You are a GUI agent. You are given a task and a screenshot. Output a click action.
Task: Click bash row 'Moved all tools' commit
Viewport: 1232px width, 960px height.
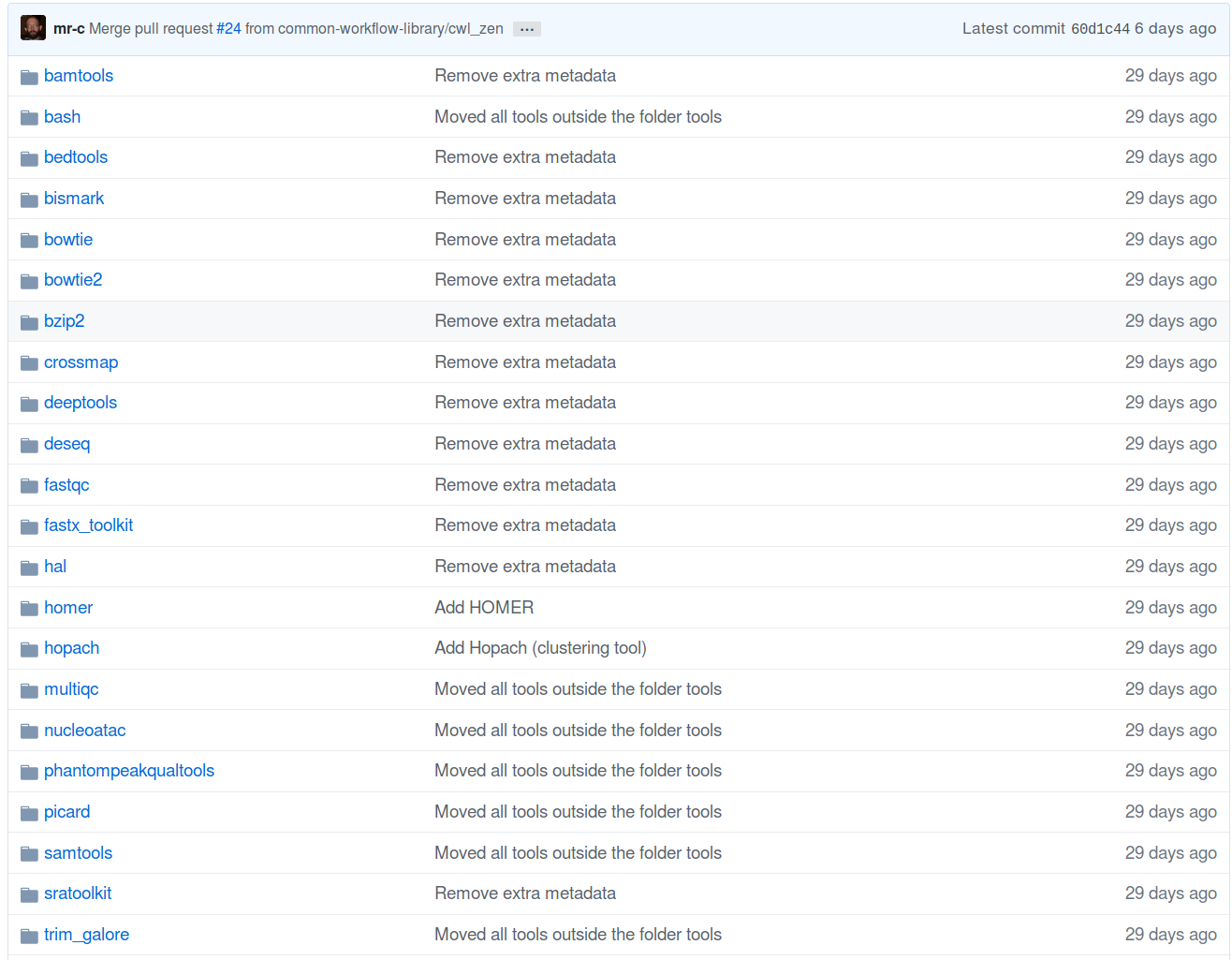578,117
